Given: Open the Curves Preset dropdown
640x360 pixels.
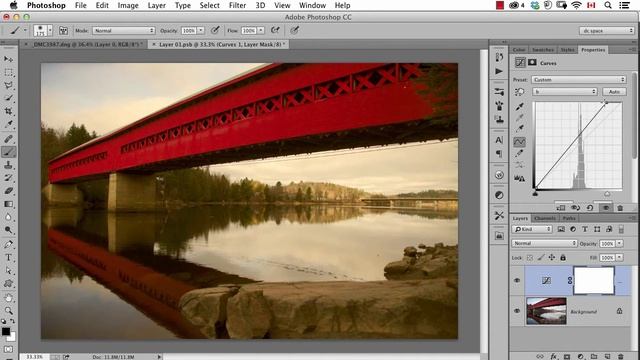Looking at the screenshot, I should pyautogui.click(x=579, y=80).
